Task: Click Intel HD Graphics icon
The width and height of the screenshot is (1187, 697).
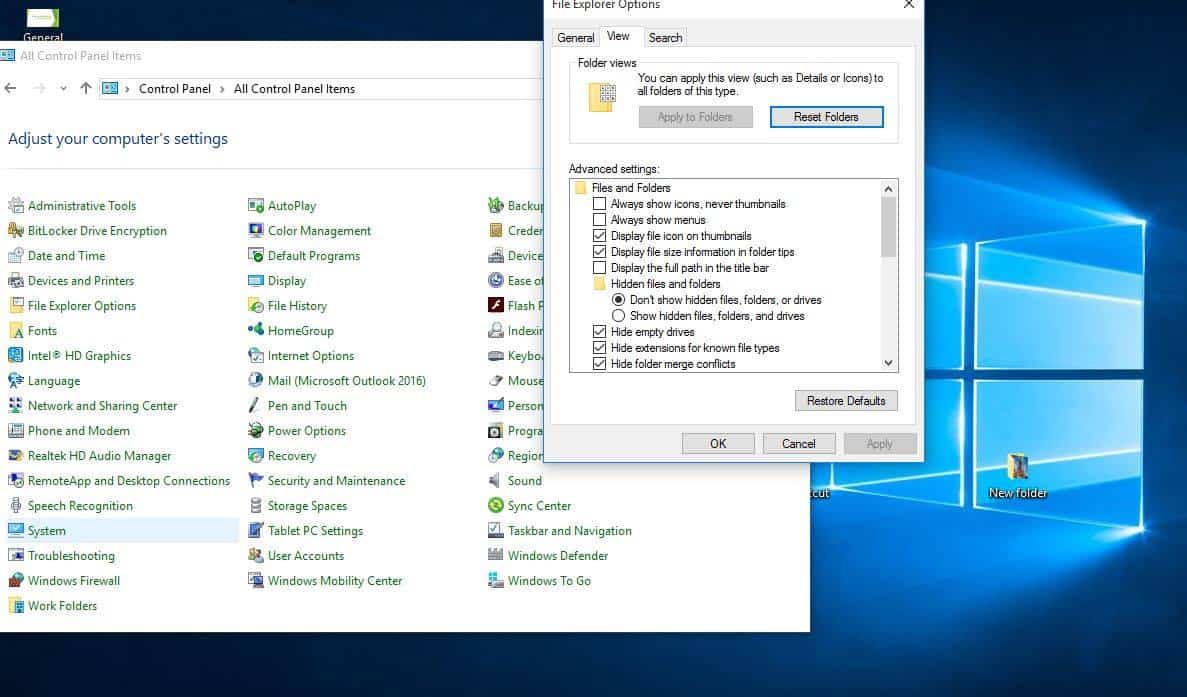Action: click(x=16, y=355)
